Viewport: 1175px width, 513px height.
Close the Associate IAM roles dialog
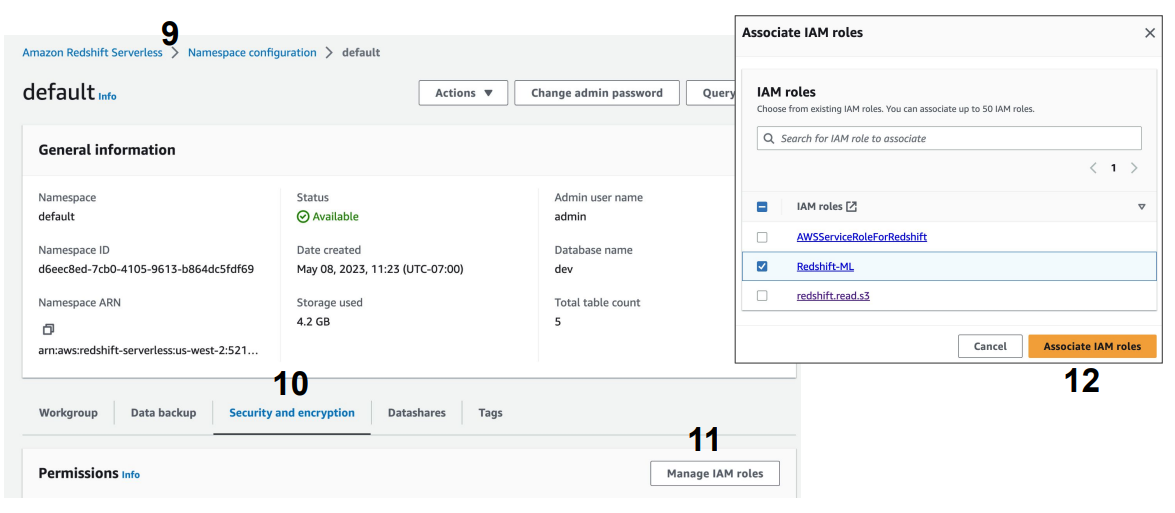(x=1149, y=33)
